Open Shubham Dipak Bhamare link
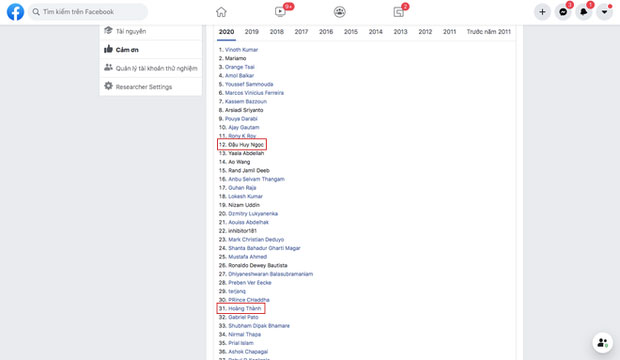Viewport: 620px width, 360px height. [x=259, y=326]
